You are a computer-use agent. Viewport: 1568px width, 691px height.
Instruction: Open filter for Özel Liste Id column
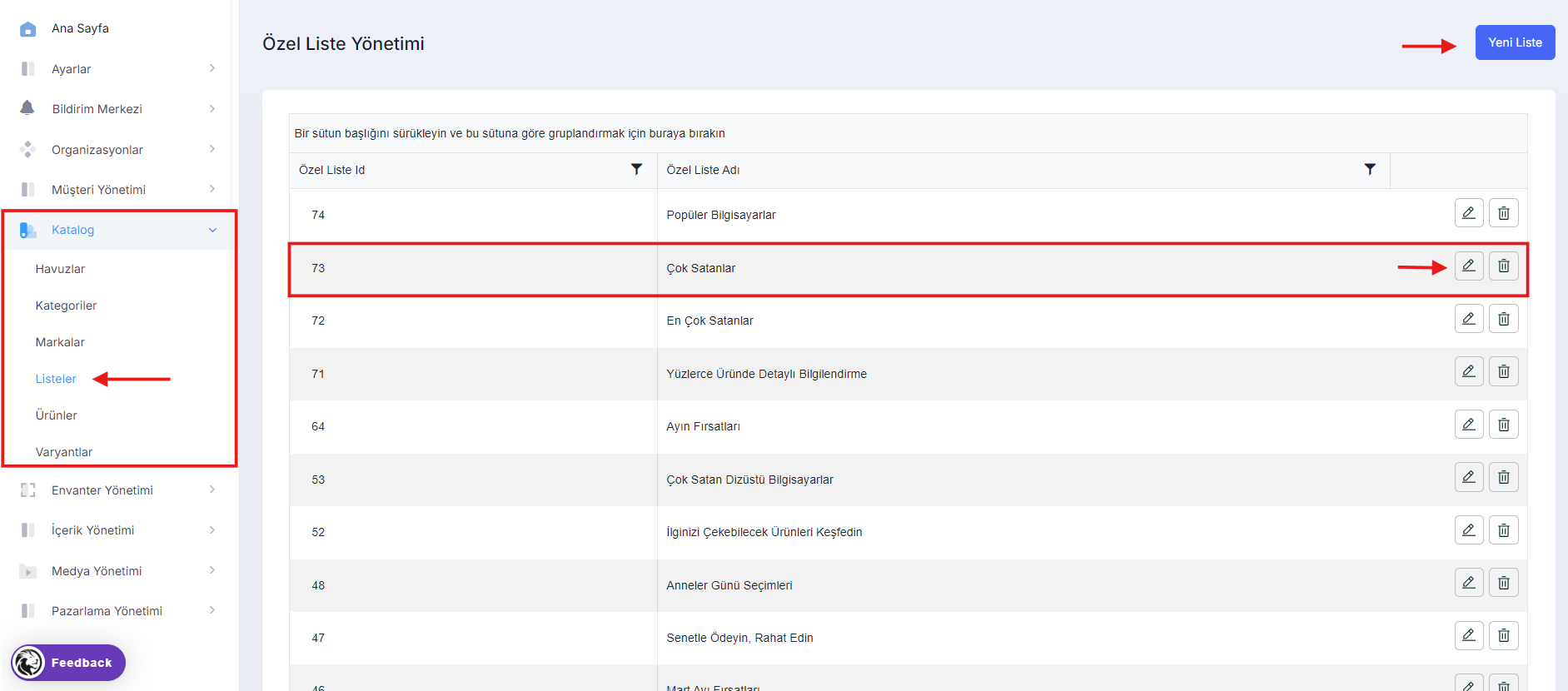(x=636, y=169)
